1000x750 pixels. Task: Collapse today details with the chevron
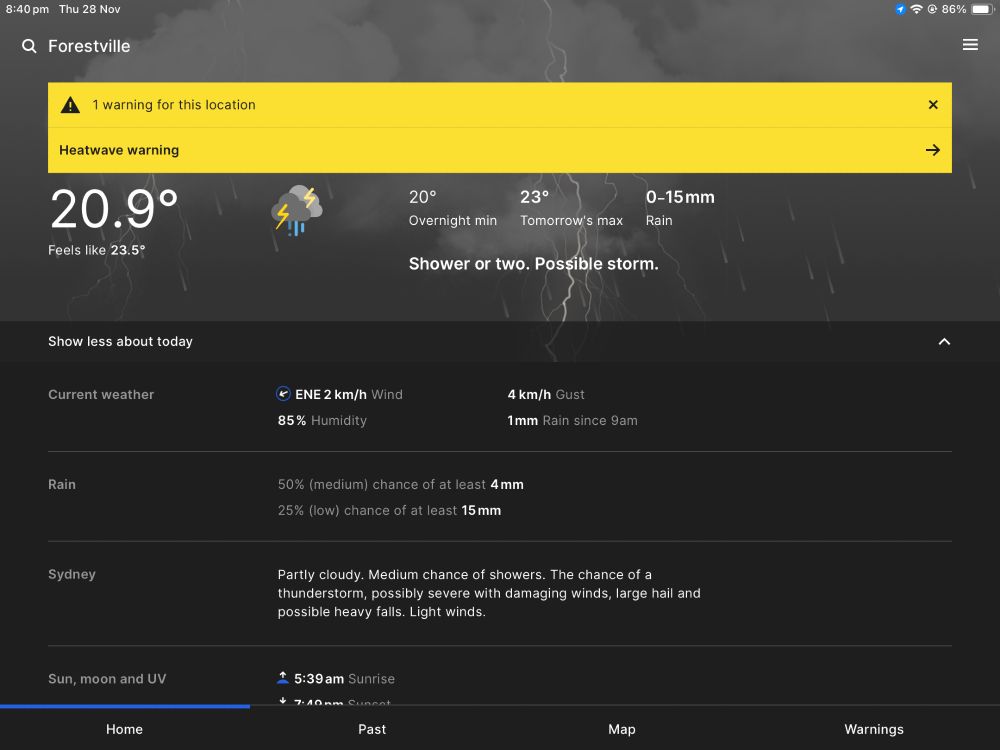[944, 342]
